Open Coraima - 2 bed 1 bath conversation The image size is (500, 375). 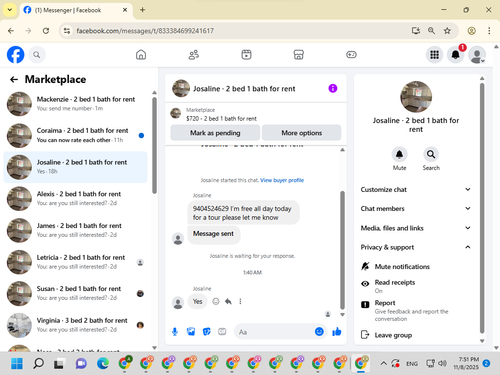pos(75,135)
